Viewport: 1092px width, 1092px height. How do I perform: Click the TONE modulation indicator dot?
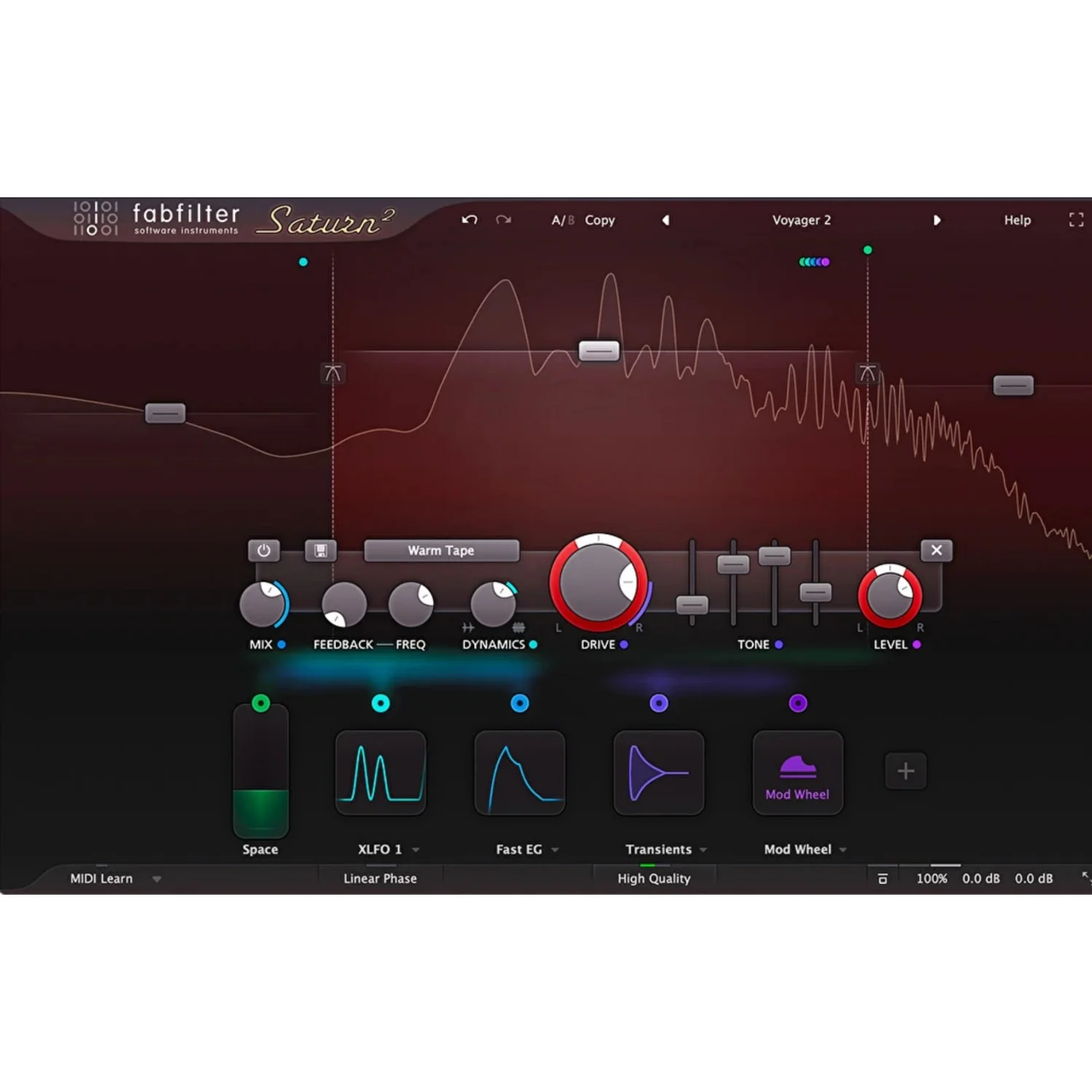[778, 644]
